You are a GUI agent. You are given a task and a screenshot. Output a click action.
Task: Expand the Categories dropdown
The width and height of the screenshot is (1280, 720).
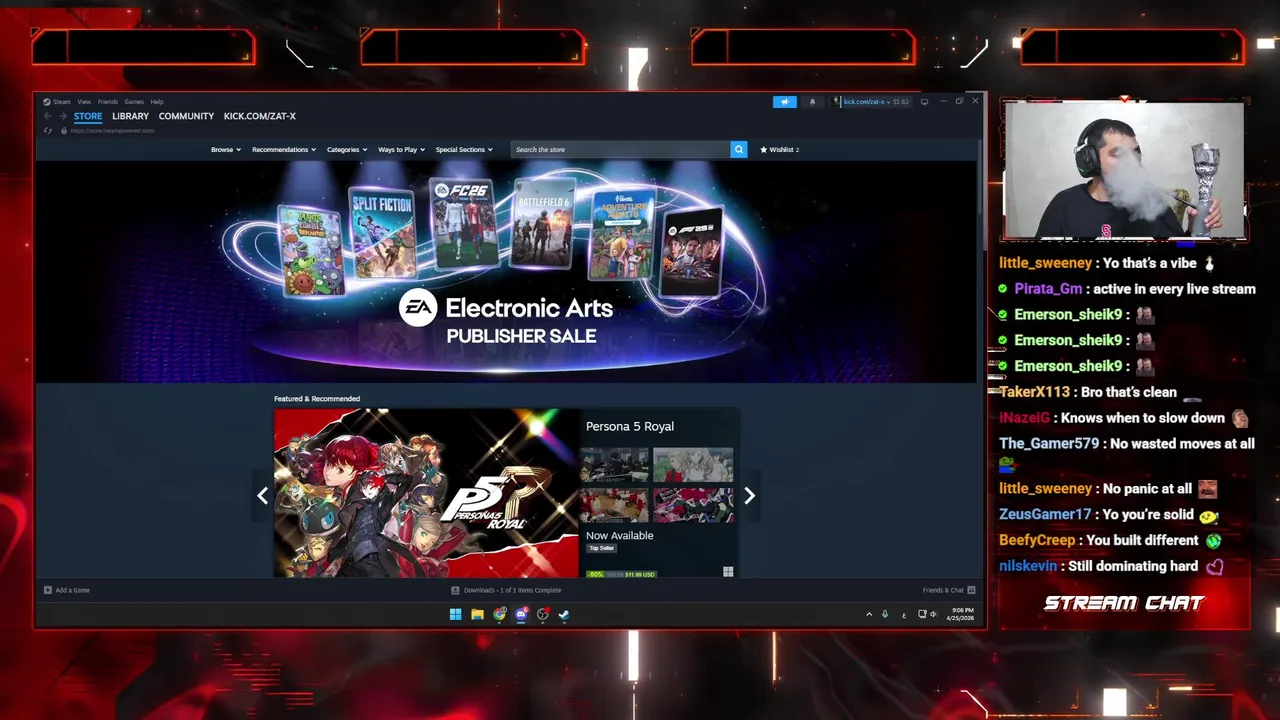[347, 149]
